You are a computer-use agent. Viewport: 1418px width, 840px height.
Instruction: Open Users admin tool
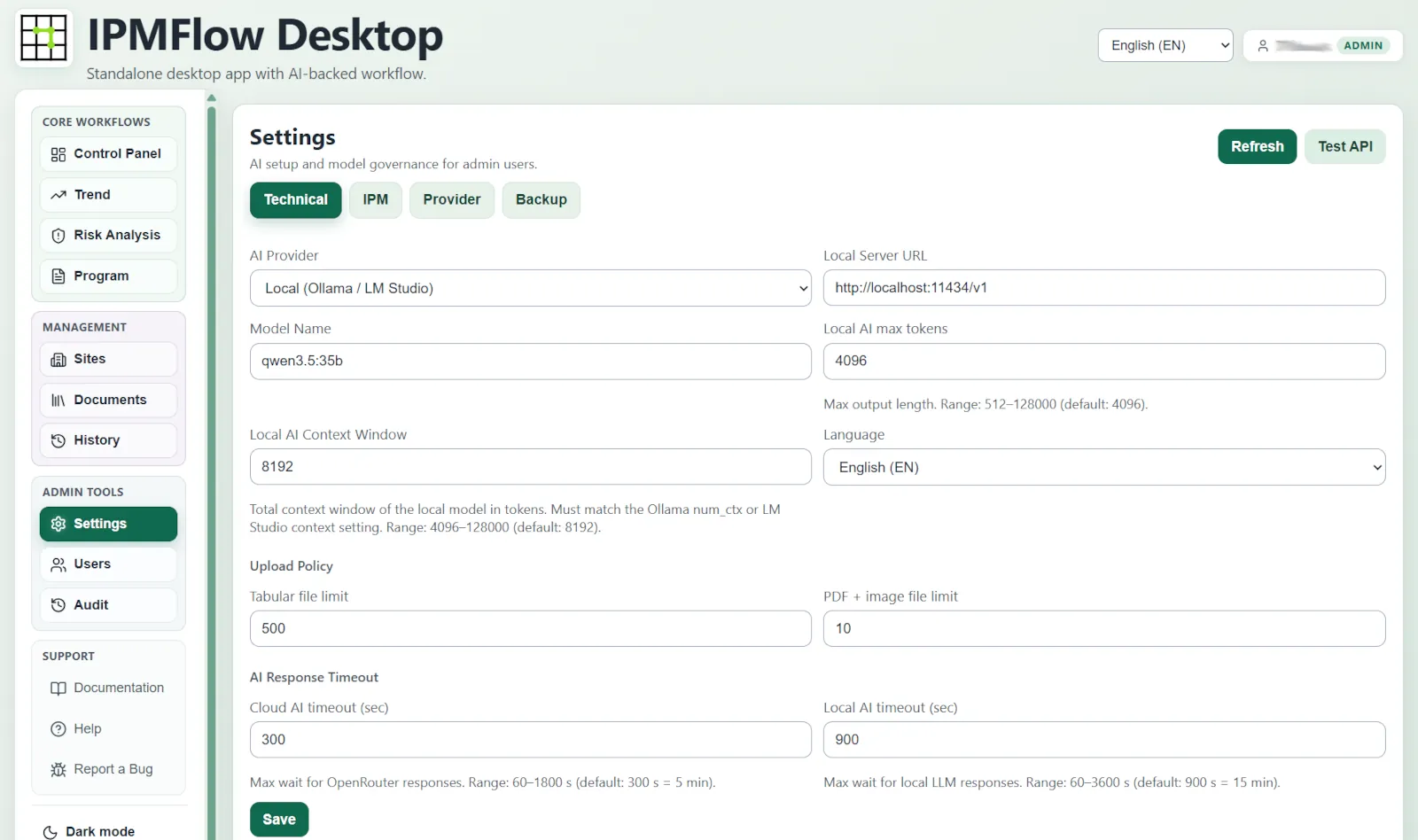(108, 565)
